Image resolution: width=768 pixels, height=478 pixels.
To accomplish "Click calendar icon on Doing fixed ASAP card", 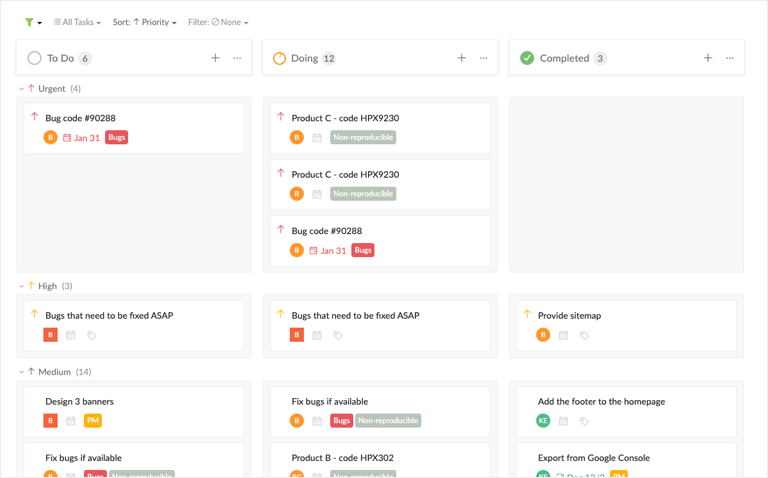I will [x=317, y=335].
